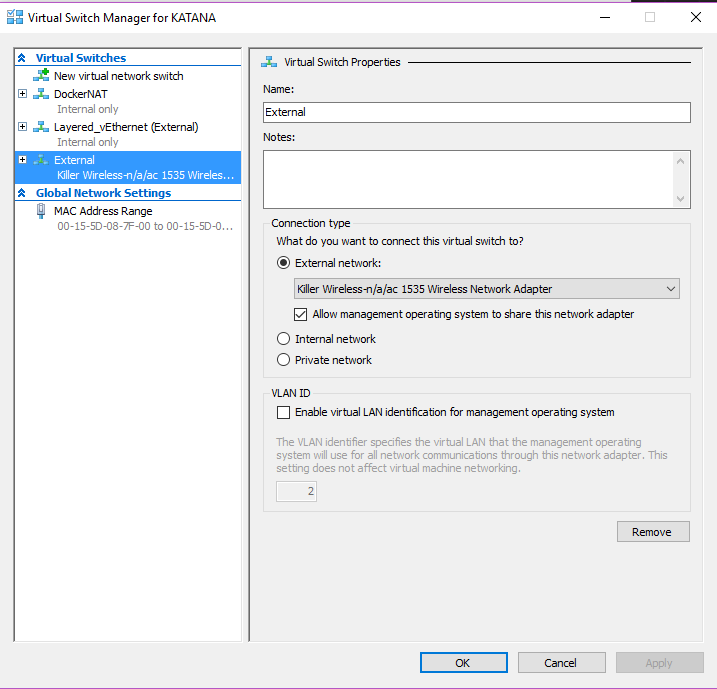
Task: Confirm with the OK button
Action: (464, 663)
